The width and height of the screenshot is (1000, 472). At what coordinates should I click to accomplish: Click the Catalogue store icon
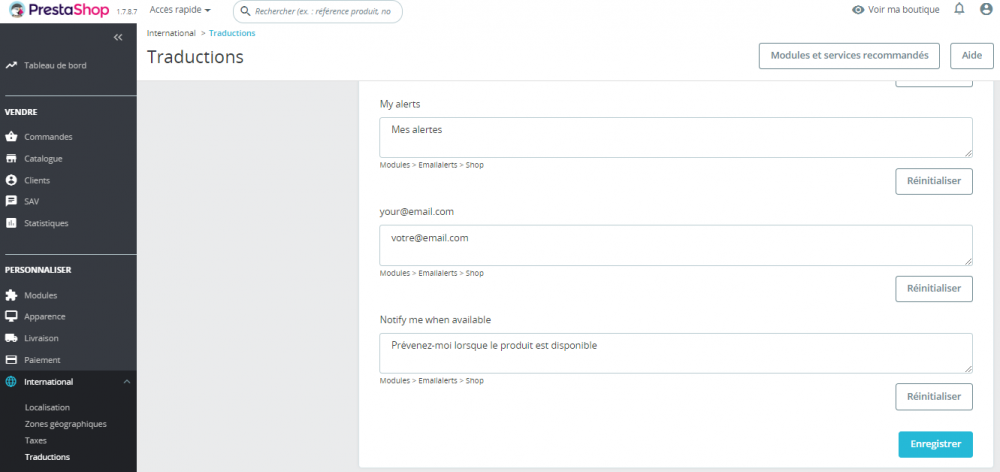(x=11, y=158)
